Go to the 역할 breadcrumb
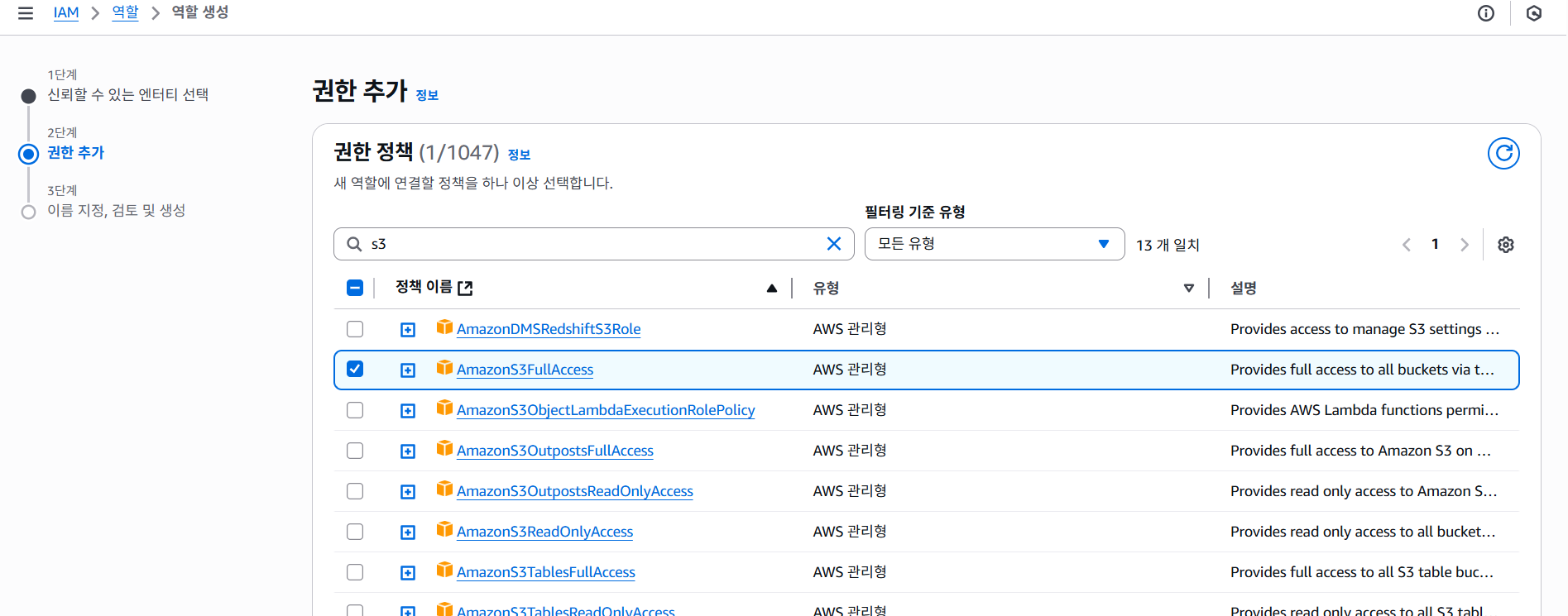The image size is (1568, 616). point(125,13)
